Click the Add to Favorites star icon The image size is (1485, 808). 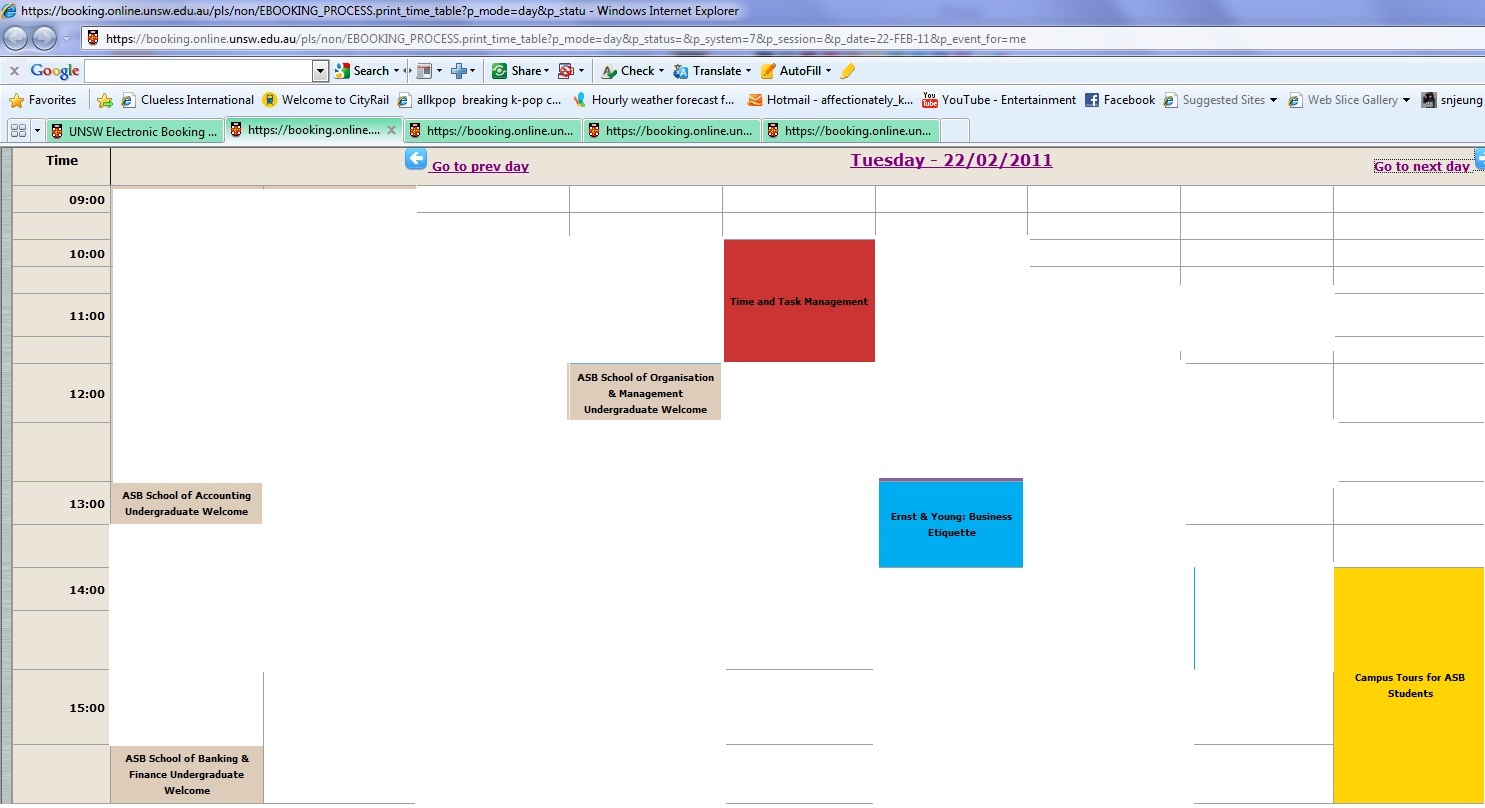click(x=105, y=100)
